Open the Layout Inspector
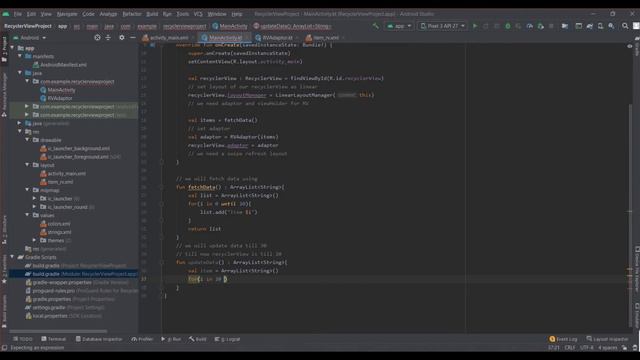640x360 pixels. click(x=608, y=339)
